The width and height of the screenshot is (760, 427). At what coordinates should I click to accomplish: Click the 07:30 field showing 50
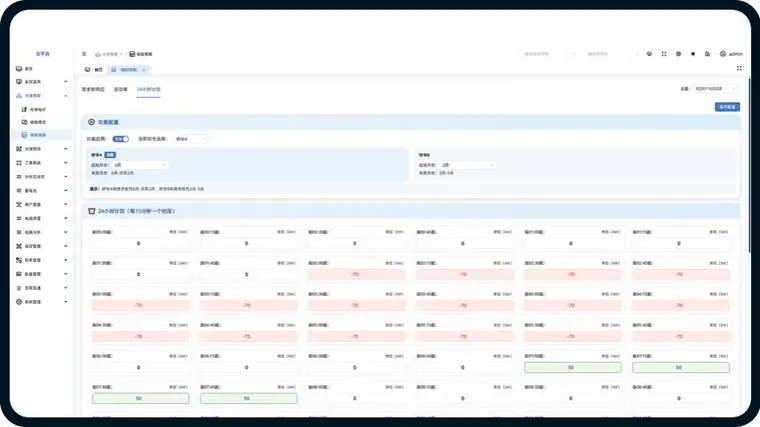click(140, 399)
